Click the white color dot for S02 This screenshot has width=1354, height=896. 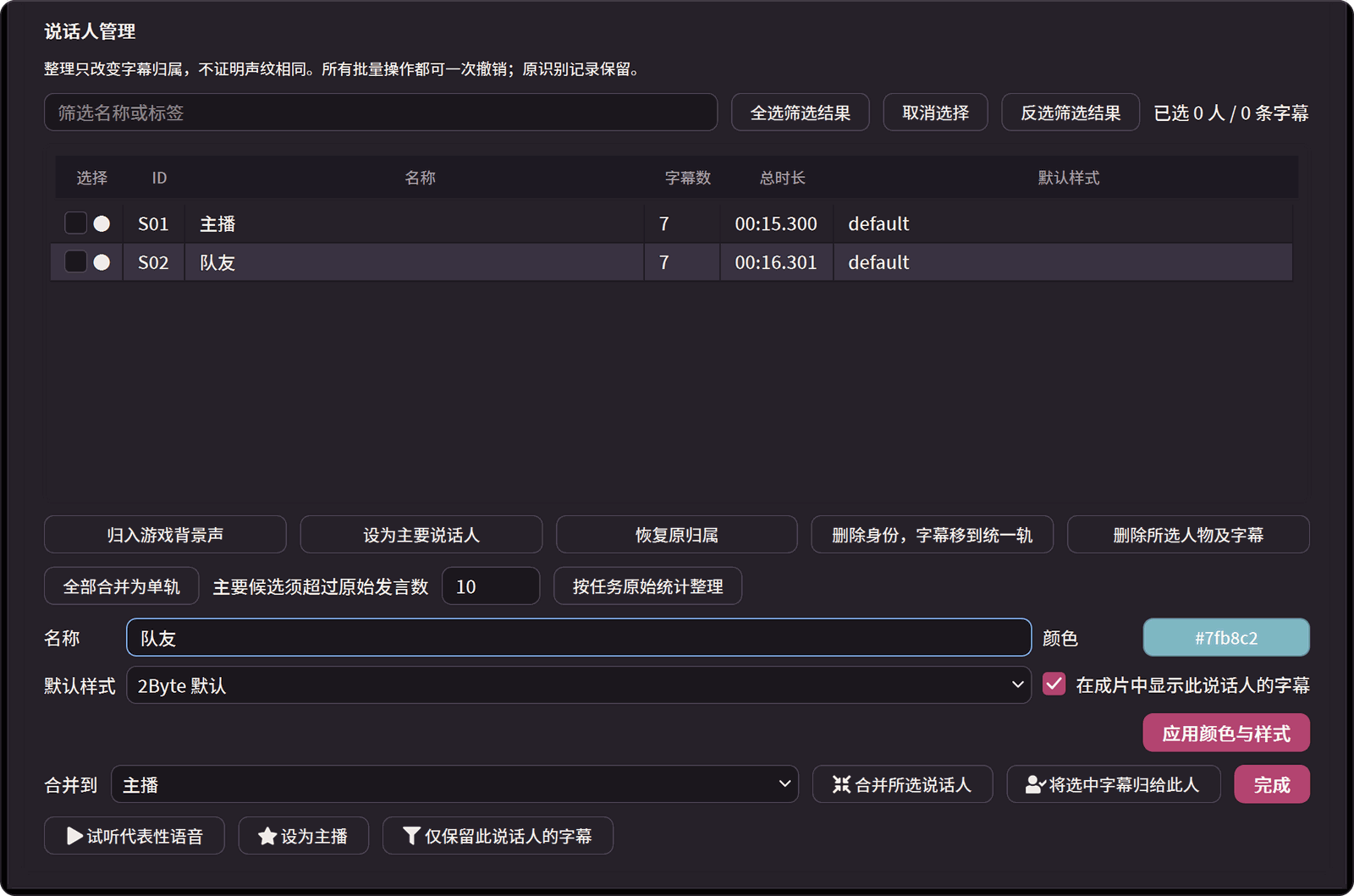[x=102, y=262]
